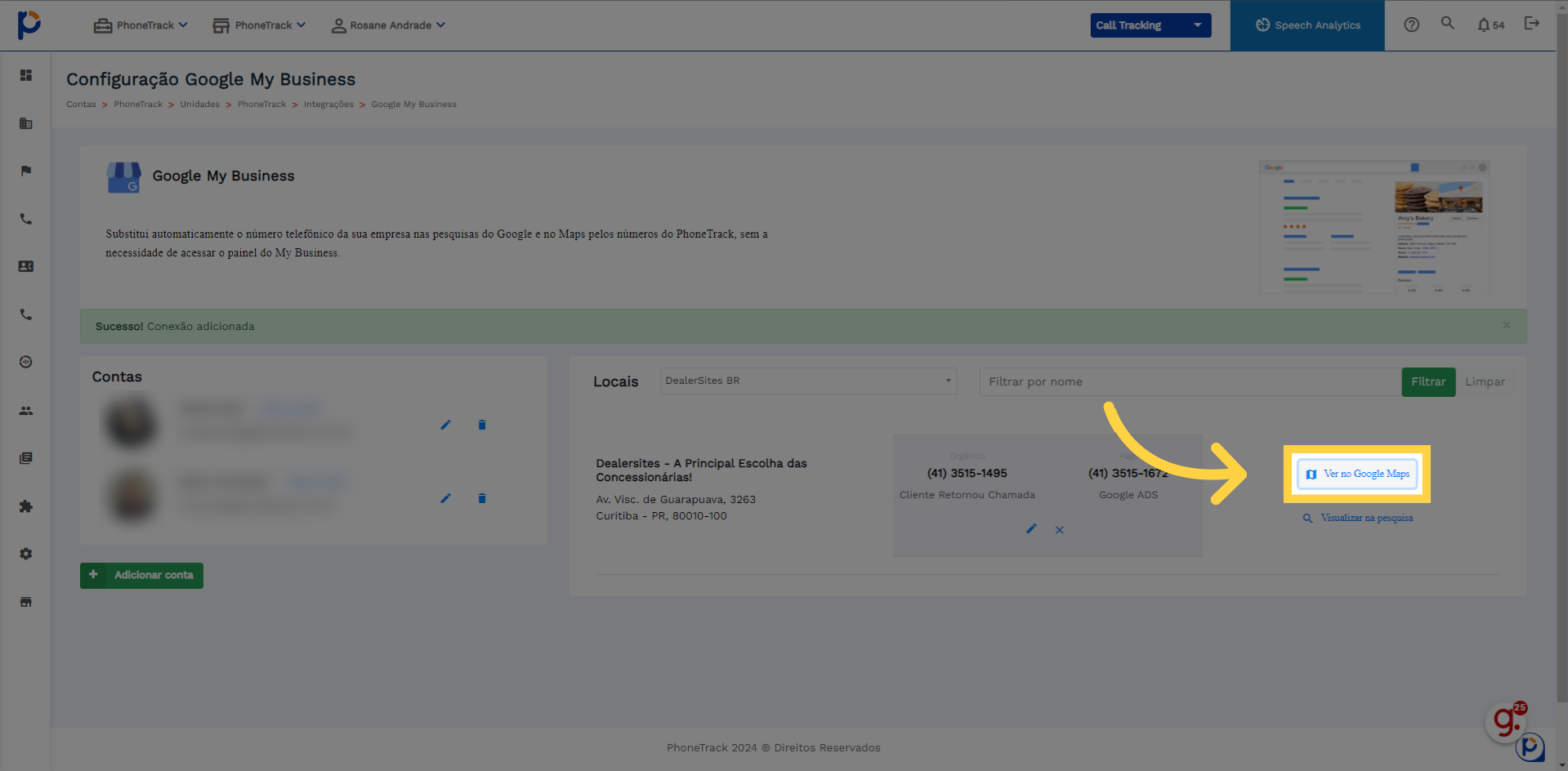Image resolution: width=1568 pixels, height=771 pixels.
Task: Delete the first account with trash icon
Action: point(482,425)
